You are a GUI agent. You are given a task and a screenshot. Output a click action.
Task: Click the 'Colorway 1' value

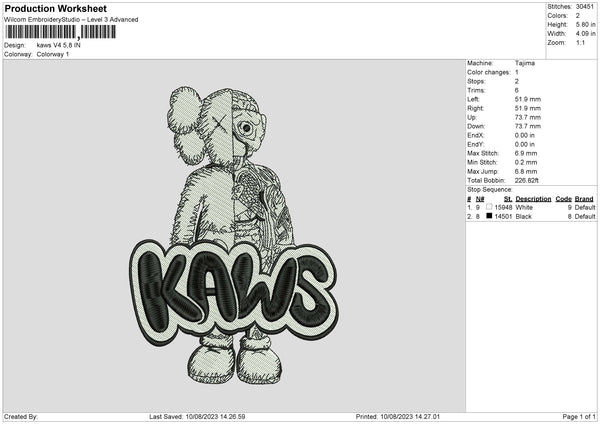click(53, 54)
